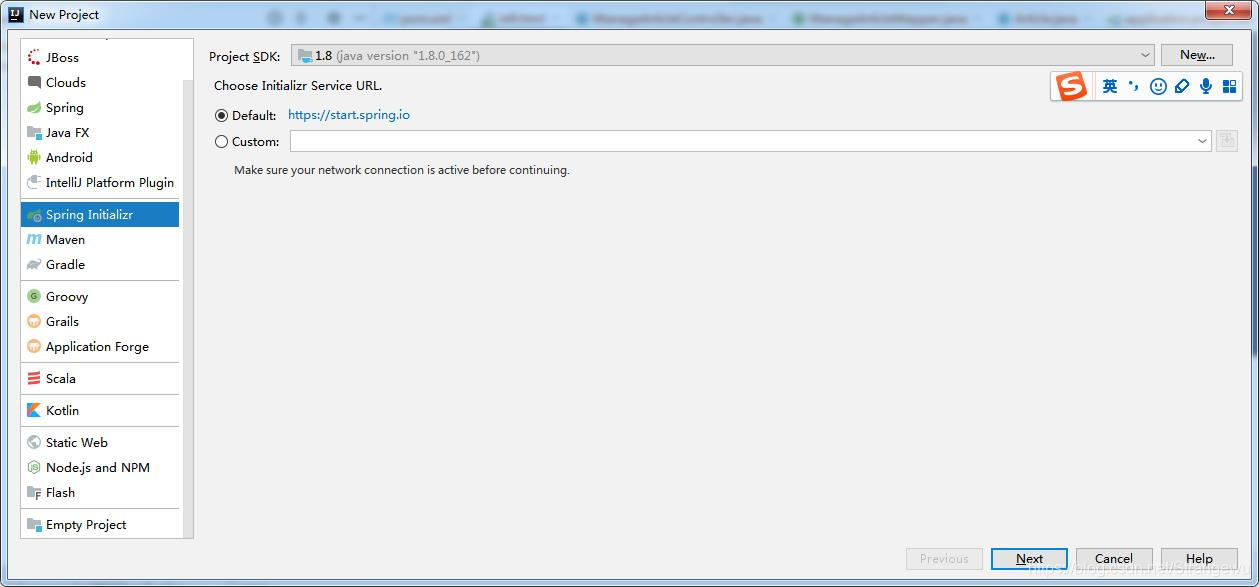Select the Default service URL radio button
This screenshot has width=1259, height=587.
click(222, 116)
